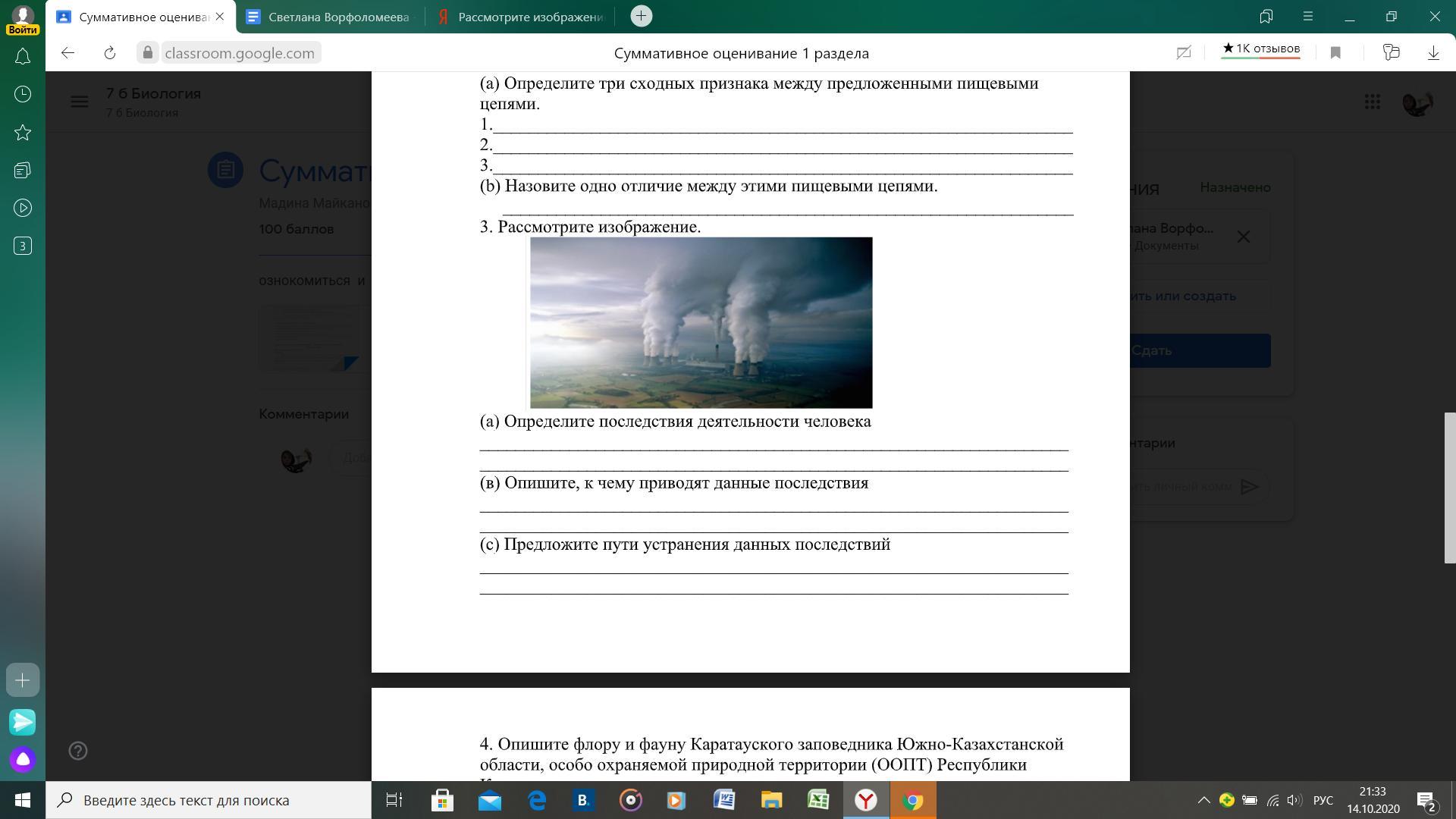1456x819 pixels.
Task: Open Microsoft Edge on taskbar
Action: click(537, 800)
